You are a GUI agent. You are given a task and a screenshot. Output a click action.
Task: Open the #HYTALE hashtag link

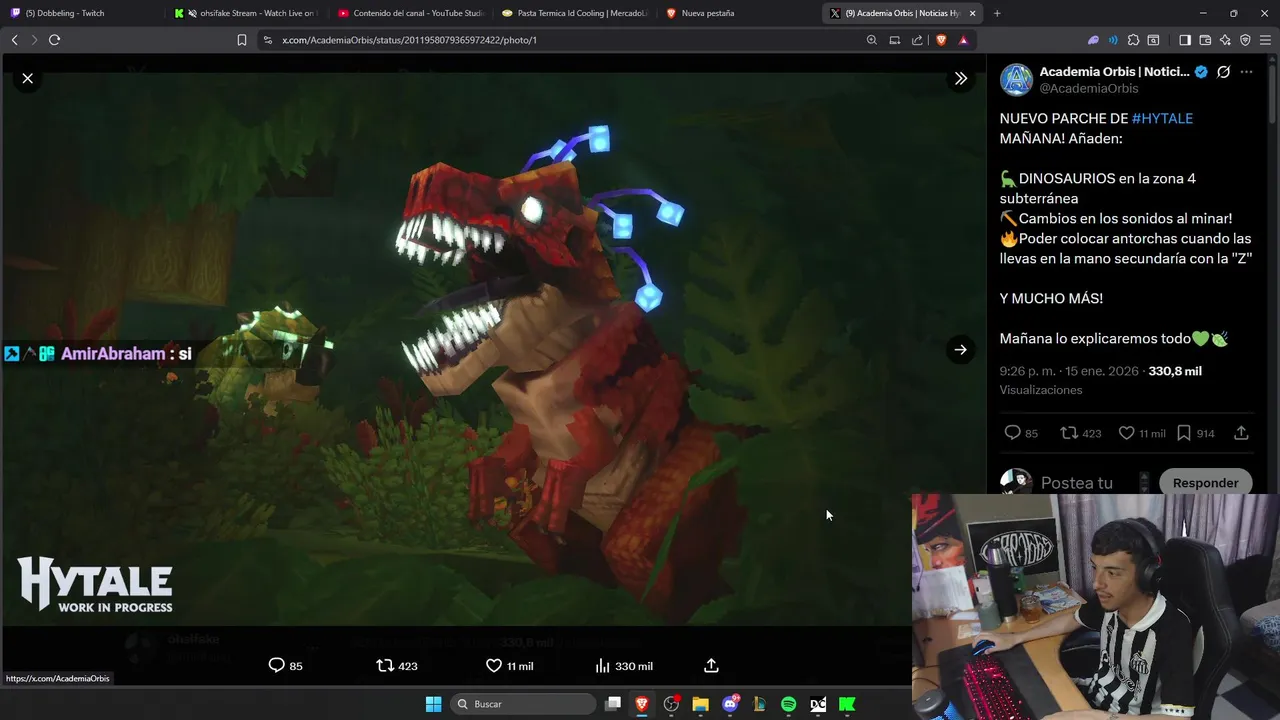click(x=1162, y=118)
